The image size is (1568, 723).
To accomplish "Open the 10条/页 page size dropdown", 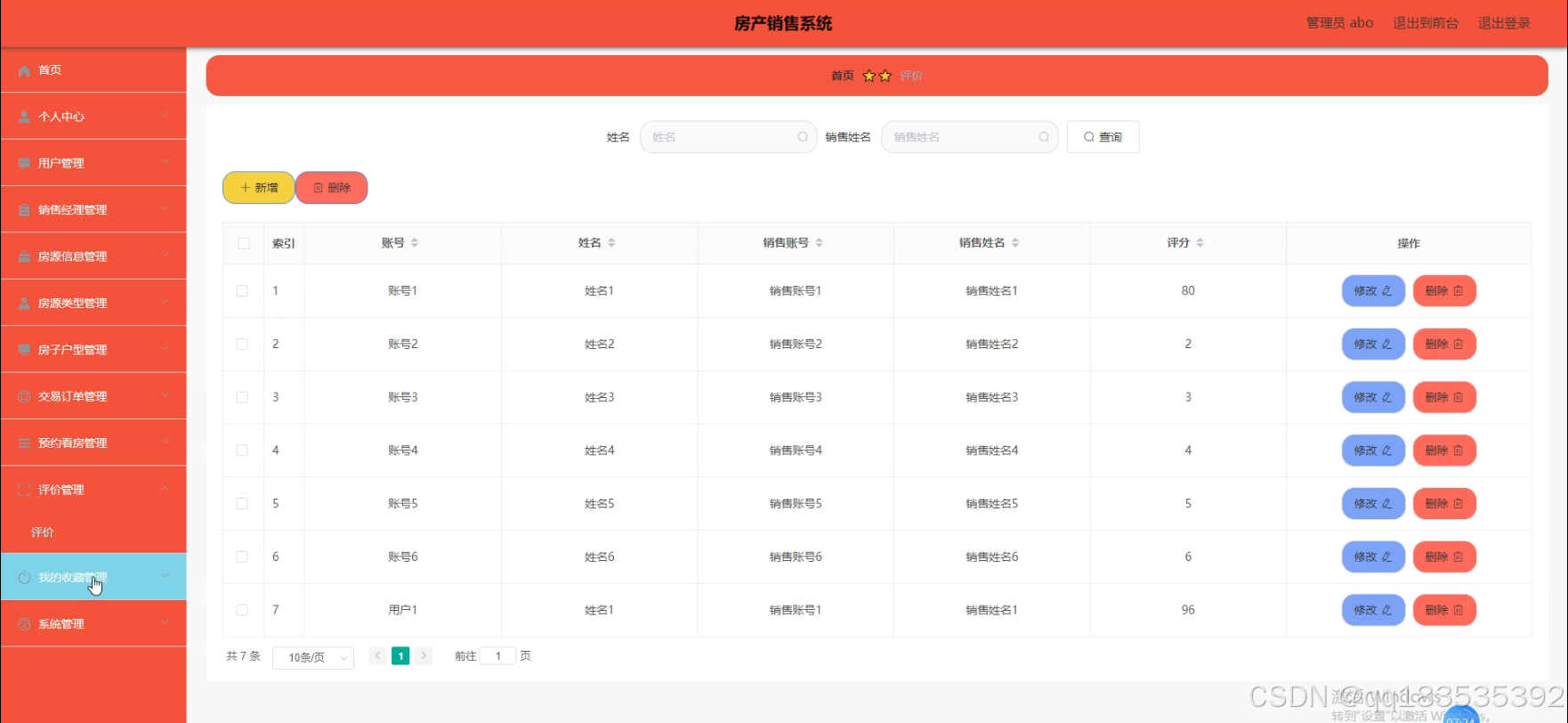I will (x=313, y=657).
